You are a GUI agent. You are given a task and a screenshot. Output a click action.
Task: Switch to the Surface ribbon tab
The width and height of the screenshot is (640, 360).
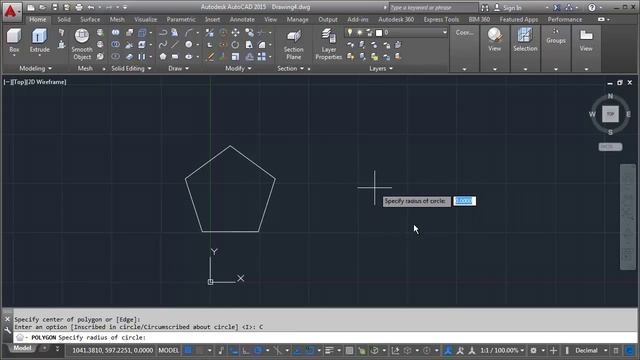click(x=90, y=19)
